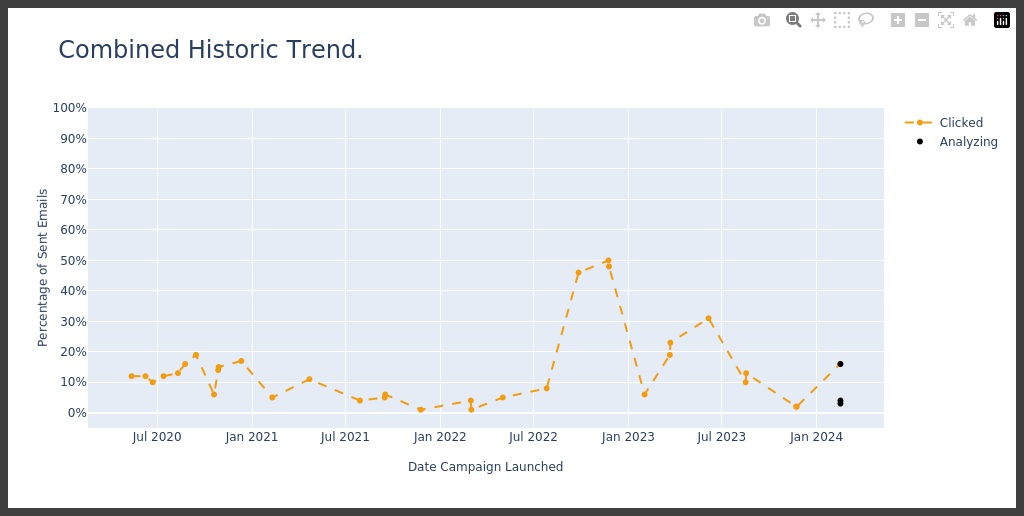Reset axes with the home icon
1024x516 pixels.
(970, 20)
